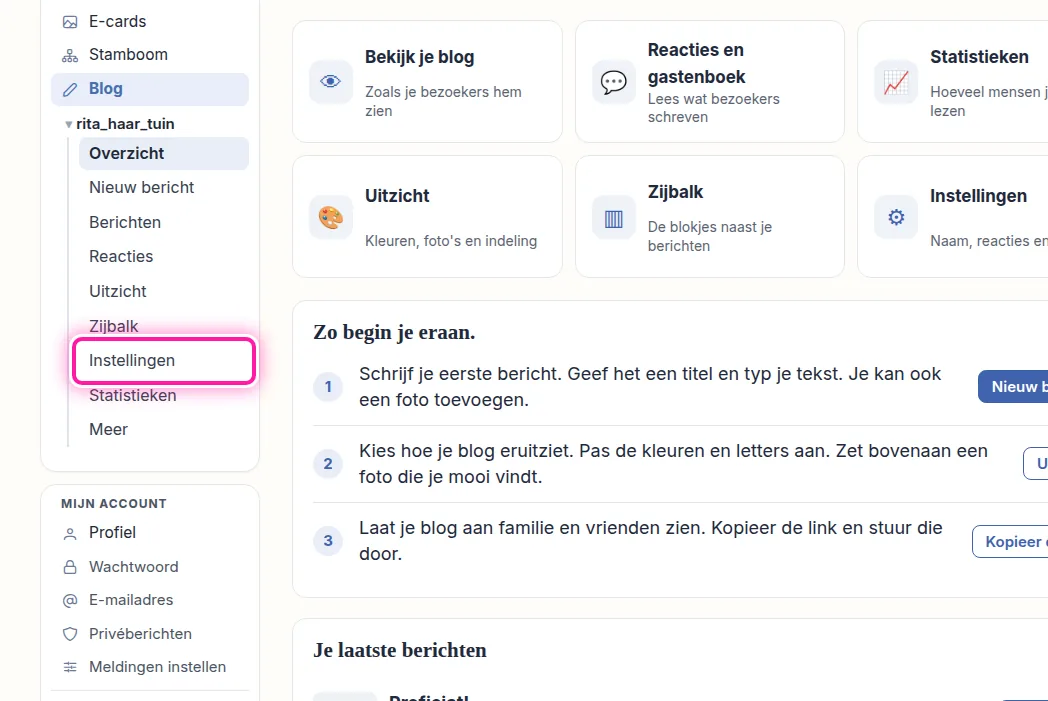Click the speech bubble icon for Reacties en gastenboek
The image size is (1048, 701).
[613, 82]
